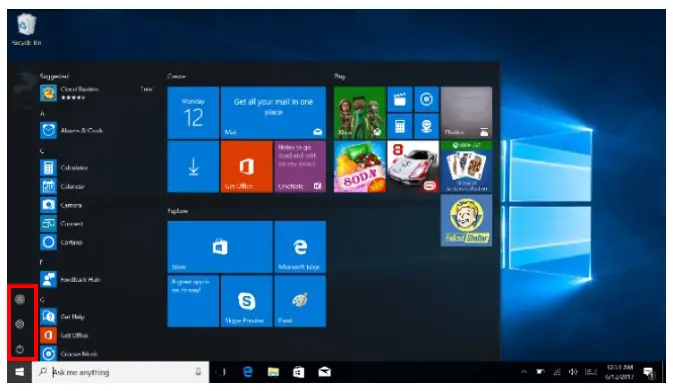Open the Monday 12 calendar tile
The height and width of the screenshot is (391, 673).
click(x=193, y=113)
